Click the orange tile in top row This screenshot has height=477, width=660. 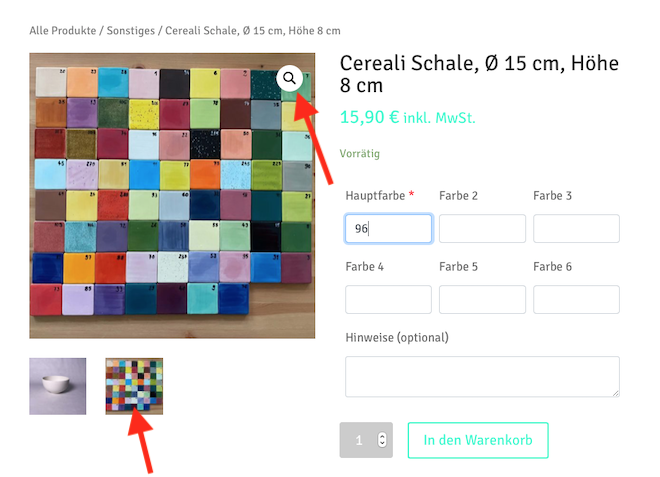click(x=82, y=83)
